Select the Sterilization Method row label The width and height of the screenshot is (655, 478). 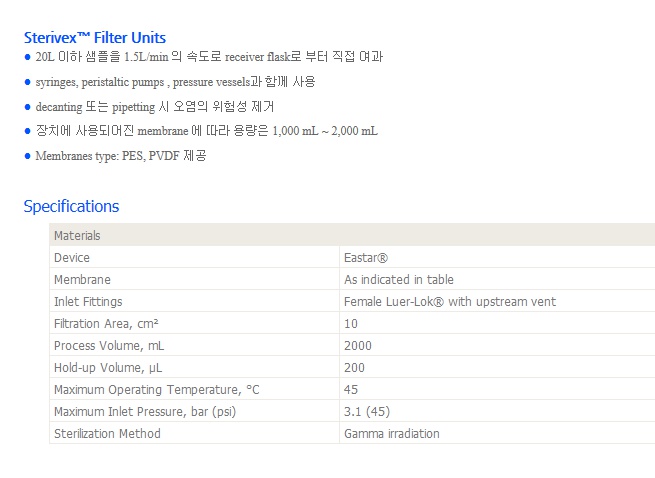tap(106, 434)
